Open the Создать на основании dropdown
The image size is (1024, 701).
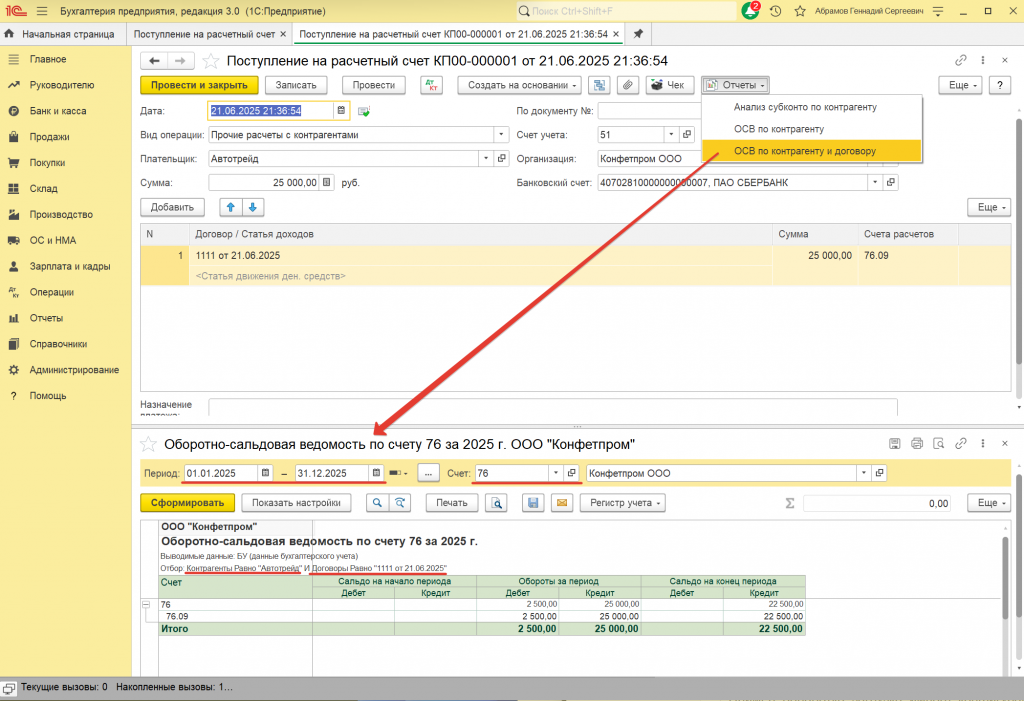tap(519, 85)
